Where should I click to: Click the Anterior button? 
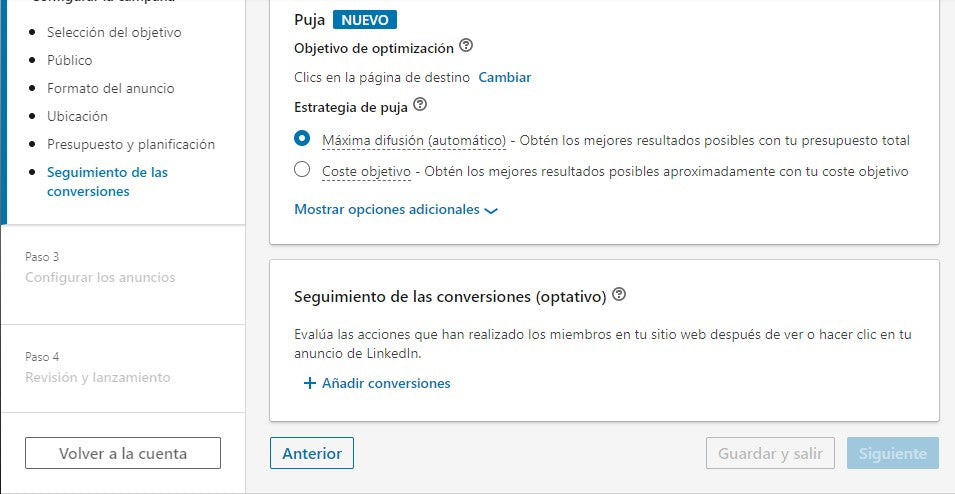click(312, 453)
